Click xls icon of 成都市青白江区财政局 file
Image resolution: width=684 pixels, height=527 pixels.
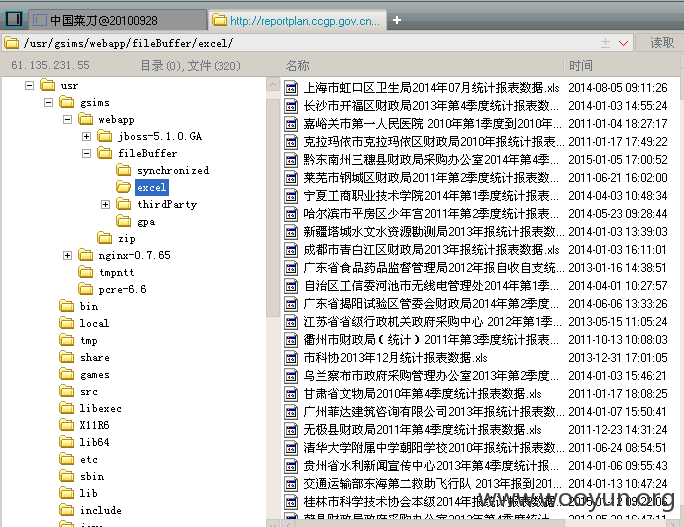(x=291, y=250)
